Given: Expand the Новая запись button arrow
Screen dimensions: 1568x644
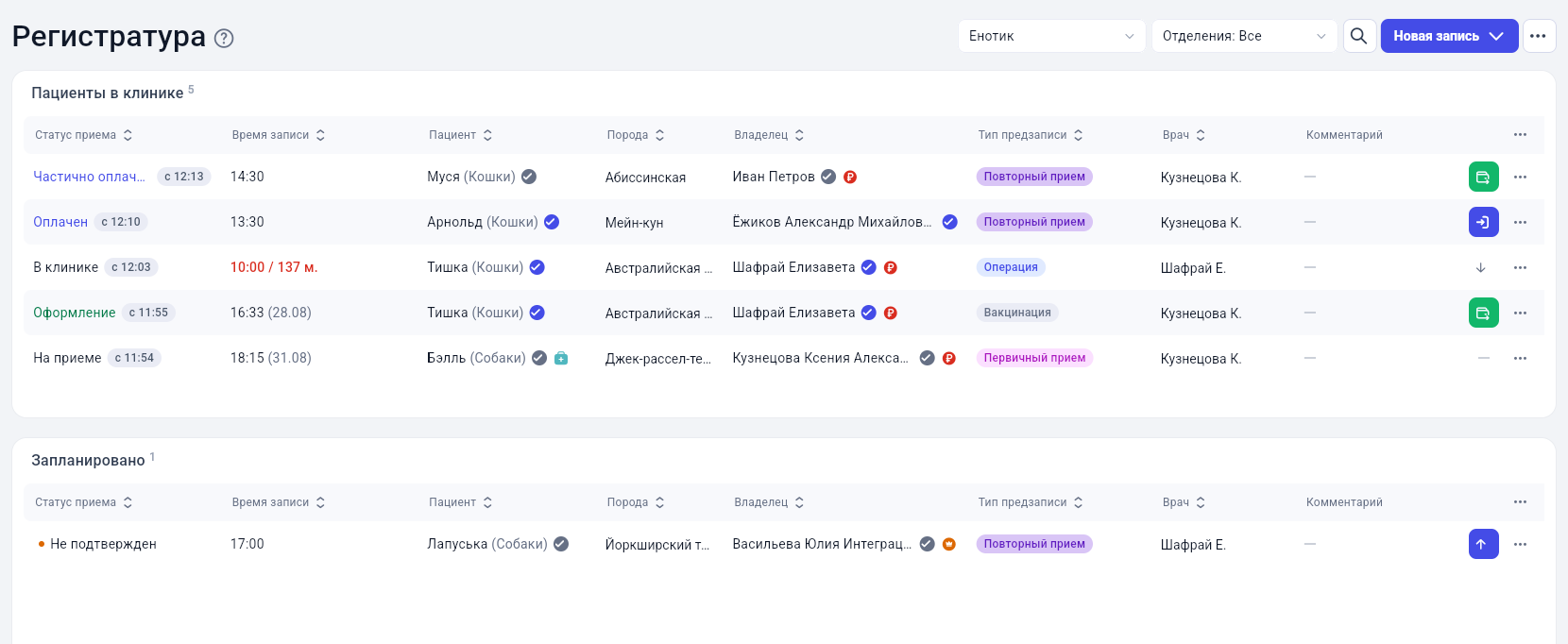Looking at the screenshot, I should [x=1496, y=36].
